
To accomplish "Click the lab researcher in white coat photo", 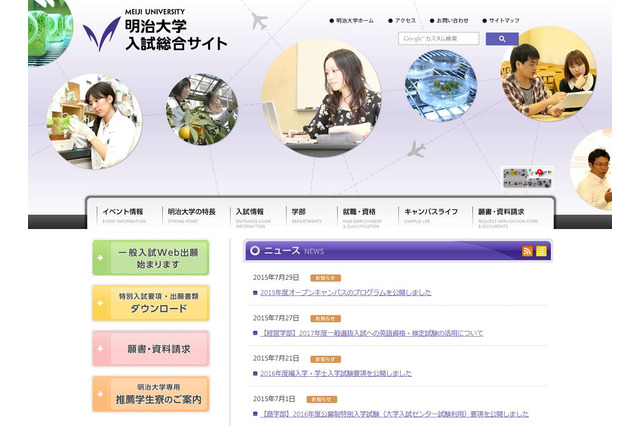I will point(95,122).
